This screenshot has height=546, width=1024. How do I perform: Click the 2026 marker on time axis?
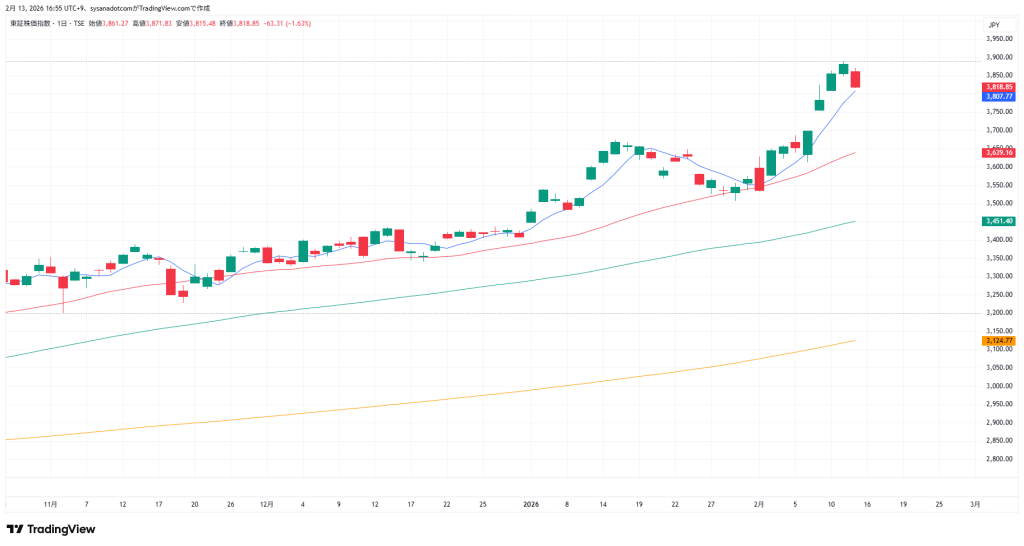pyautogui.click(x=532, y=505)
